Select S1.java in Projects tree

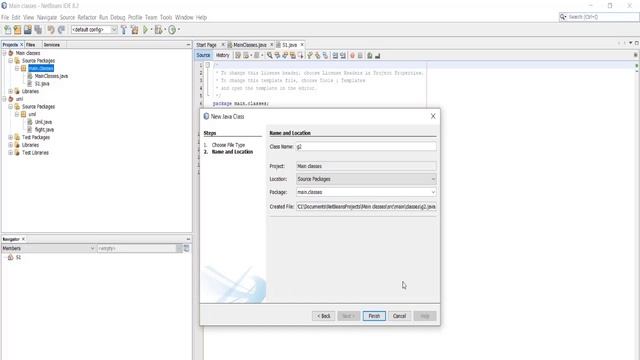coord(42,84)
